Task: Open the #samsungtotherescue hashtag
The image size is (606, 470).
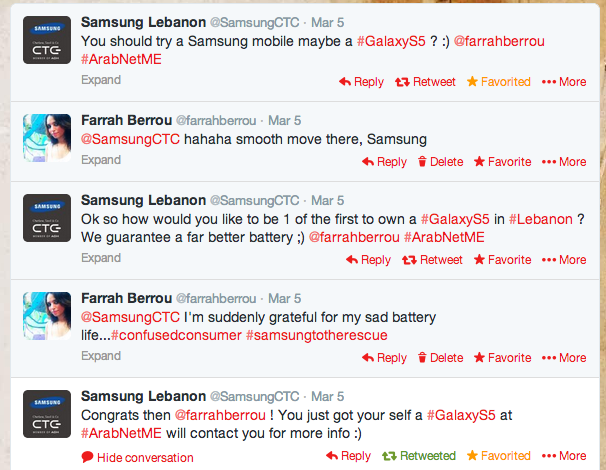Action: 316,335
